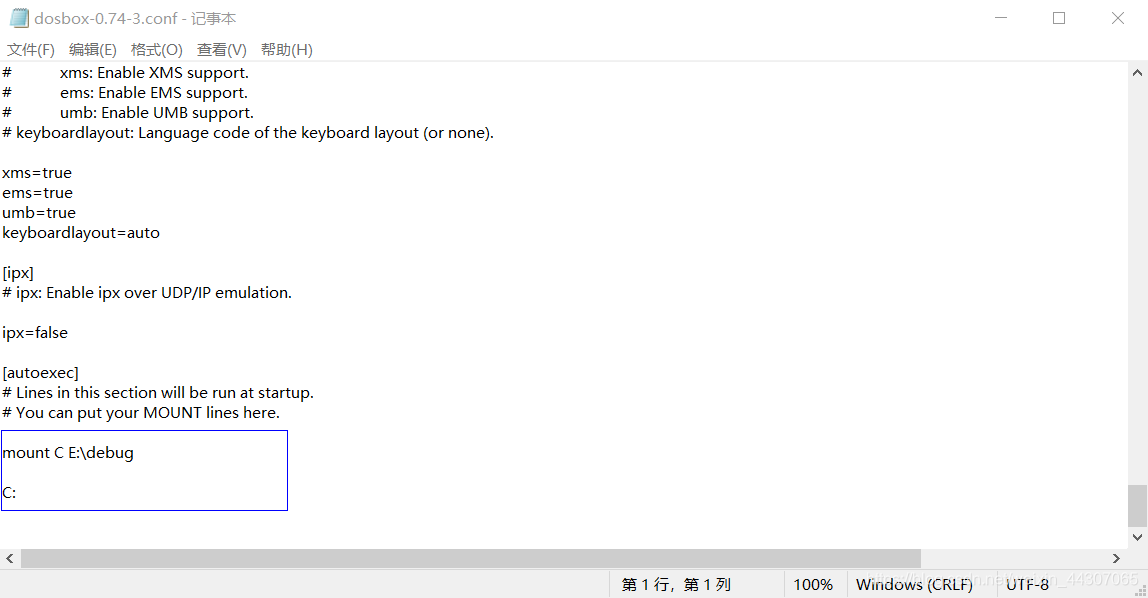Click the Windows (CRLF) status entry
This screenshot has height=598, width=1148.
(914, 584)
